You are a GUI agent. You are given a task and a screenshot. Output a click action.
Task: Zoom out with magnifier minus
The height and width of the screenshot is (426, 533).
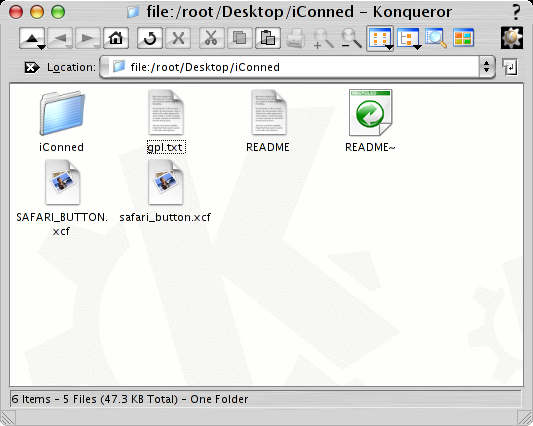[351, 38]
